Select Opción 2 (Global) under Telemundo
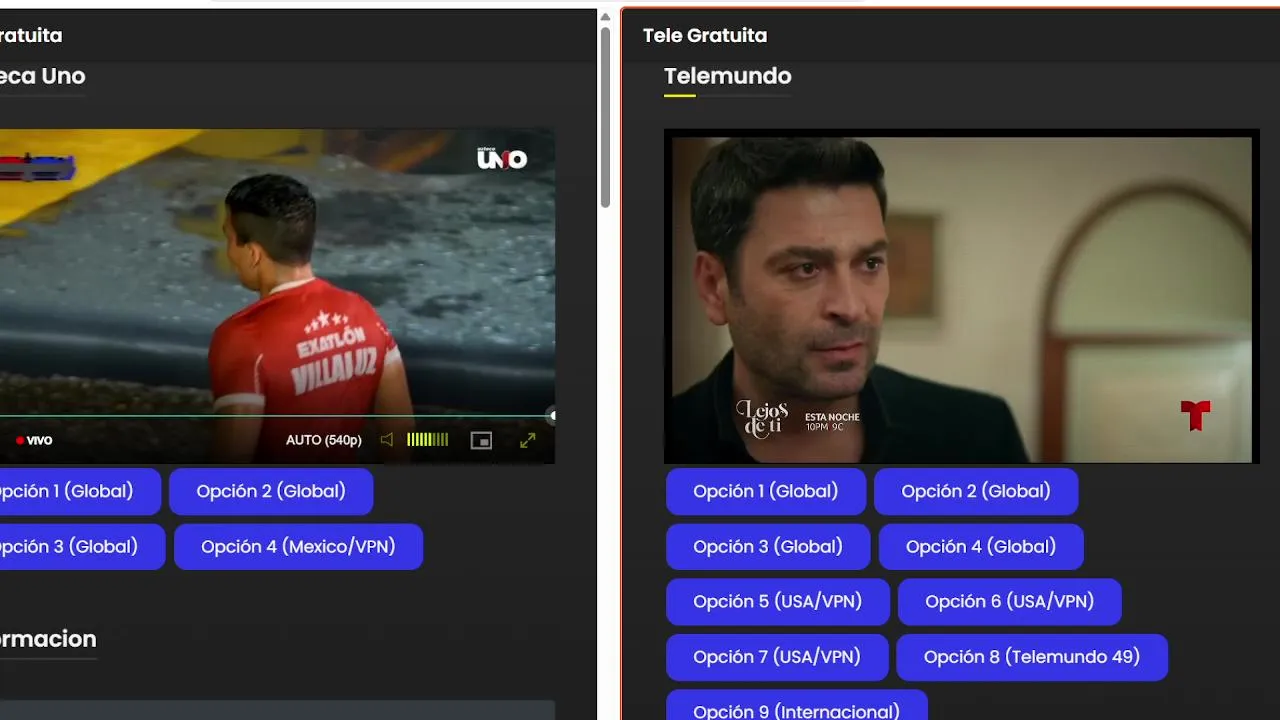The image size is (1280, 720). point(976,491)
